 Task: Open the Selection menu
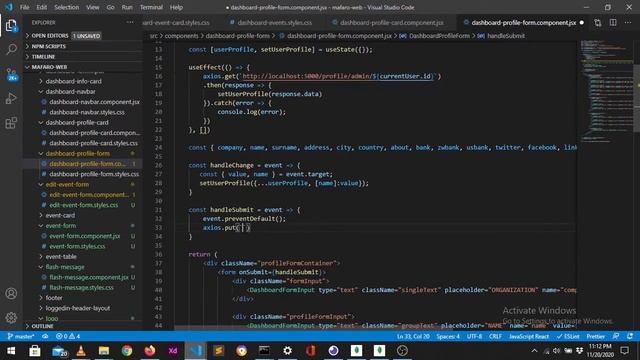[67, 7]
